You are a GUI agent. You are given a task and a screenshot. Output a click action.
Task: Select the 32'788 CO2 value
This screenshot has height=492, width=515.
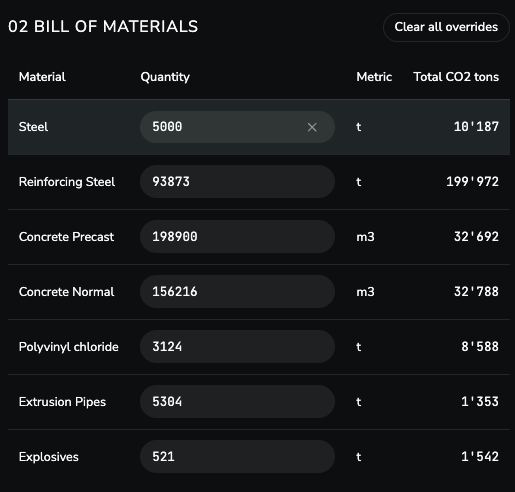(476, 292)
